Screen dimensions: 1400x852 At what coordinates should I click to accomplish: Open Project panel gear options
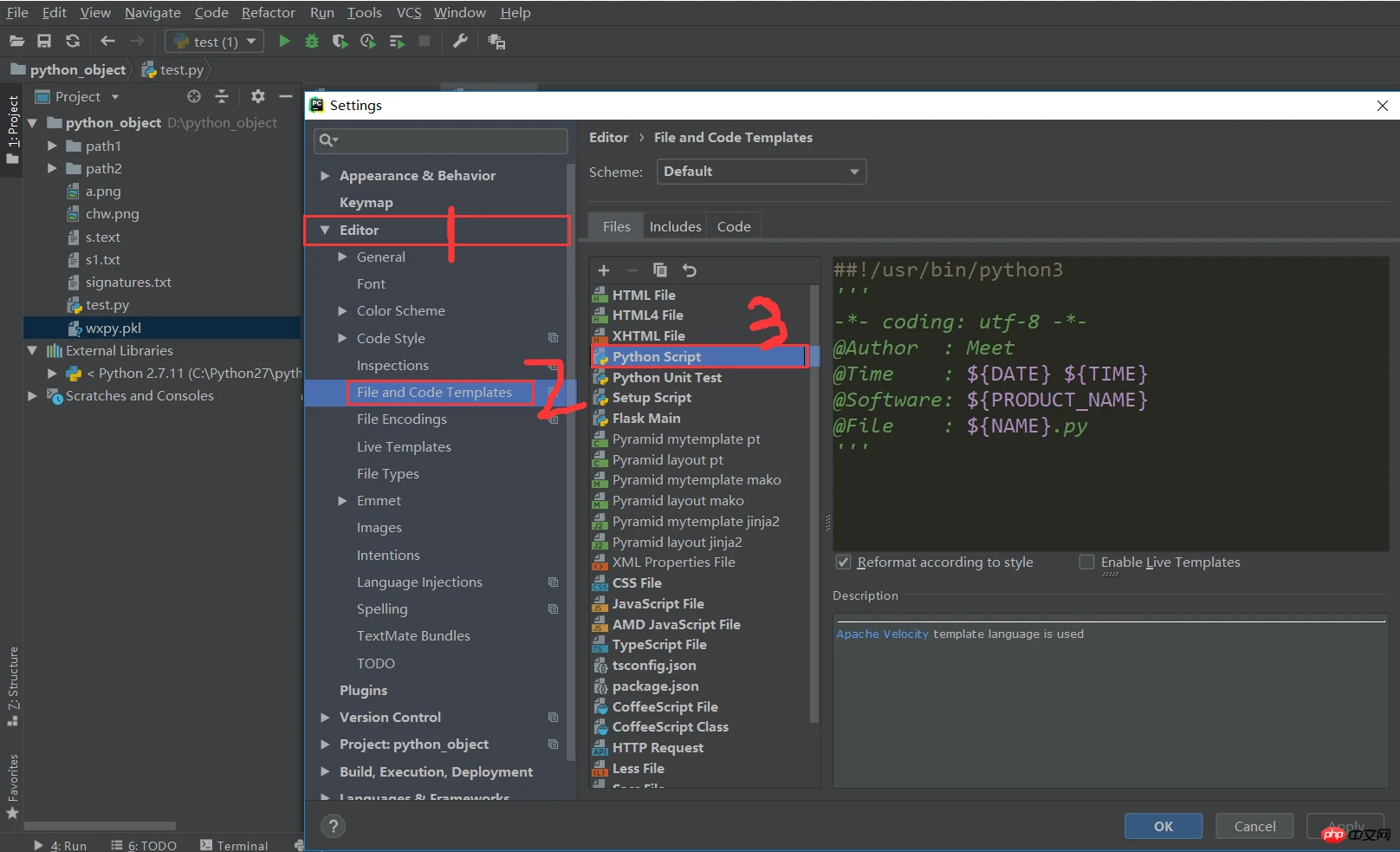coord(258,96)
